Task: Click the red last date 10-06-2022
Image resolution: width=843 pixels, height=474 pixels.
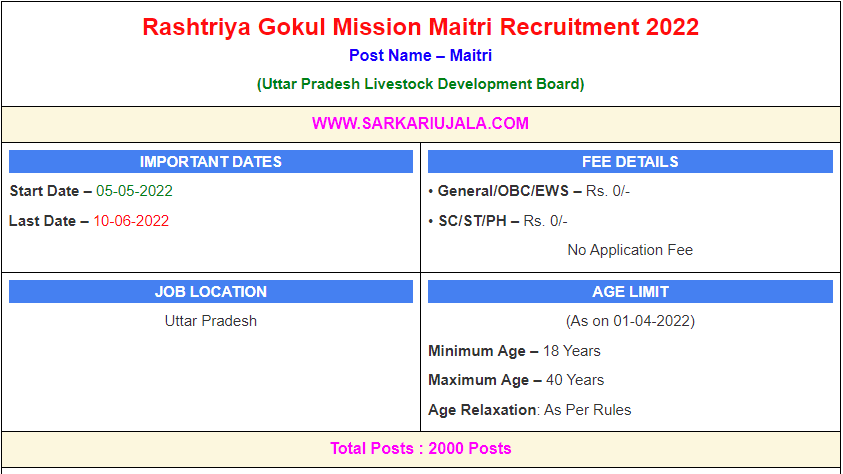Action: tap(131, 221)
